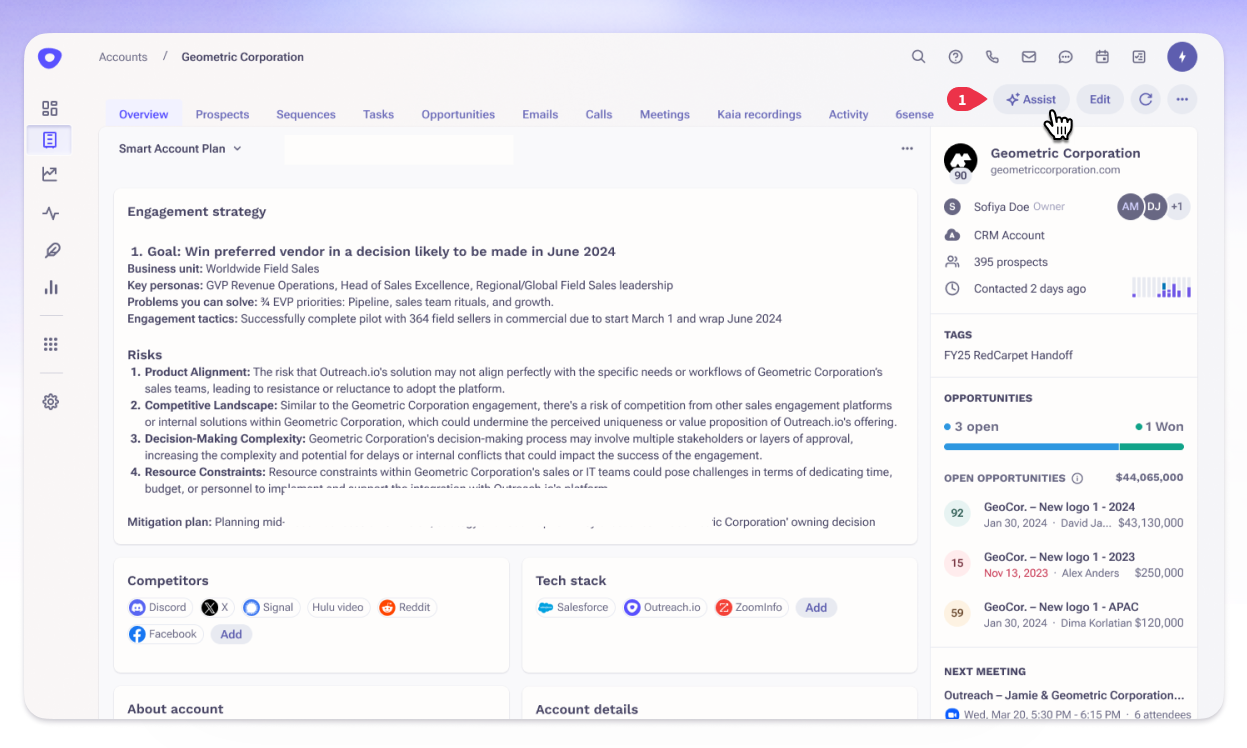Open the user avatar lightning icon
Image resolution: width=1247 pixels, height=748 pixels.
point(1182,57)
